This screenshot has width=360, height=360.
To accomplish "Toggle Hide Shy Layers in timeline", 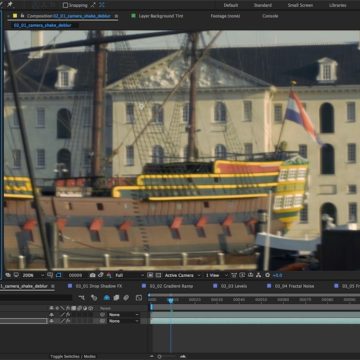I will tap(107, 298).
